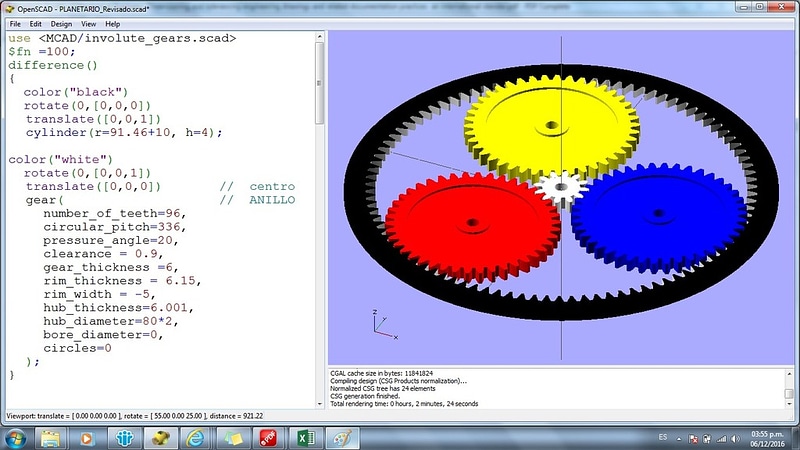This screenshot has width=800, height=450.
Task: Open the Edit menu
Action: [x=35, y=24]
